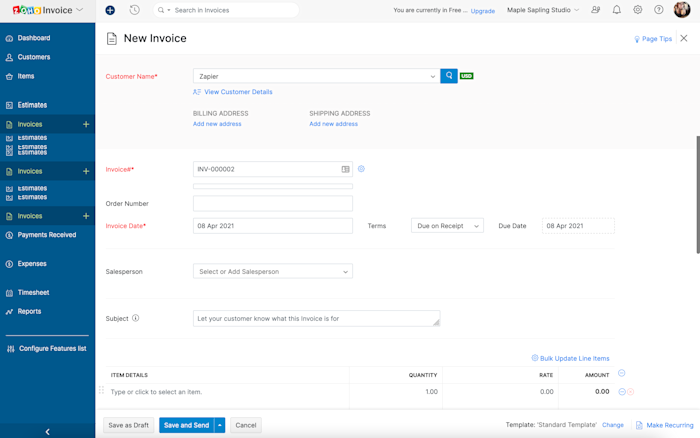
Task: Add new address under Billing Address
Action: (217, 124)
